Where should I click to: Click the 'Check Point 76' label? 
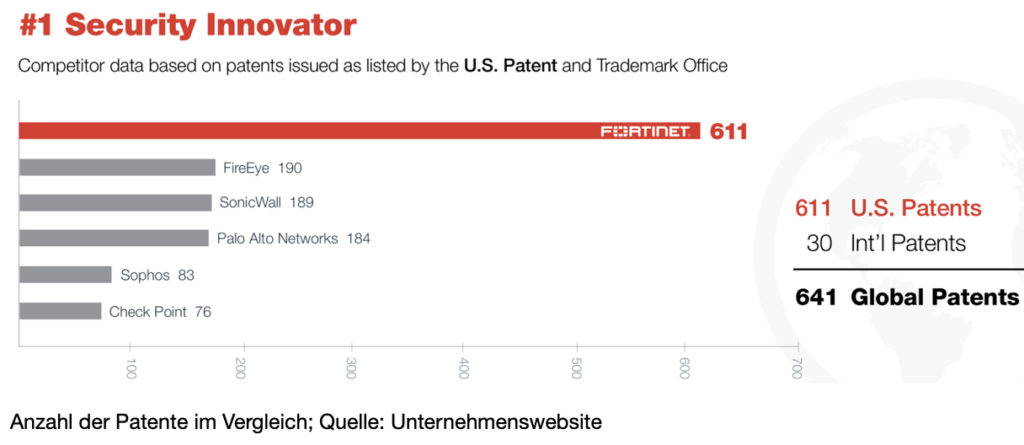point(160,312)
